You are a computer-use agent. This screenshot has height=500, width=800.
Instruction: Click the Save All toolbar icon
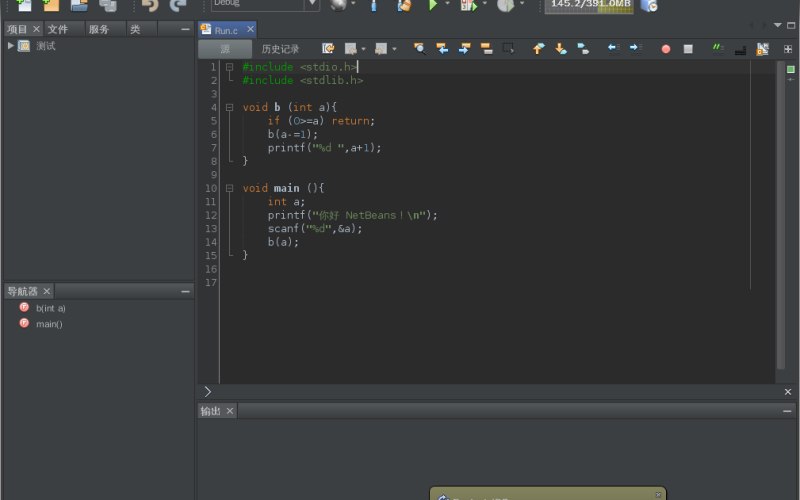(108, 5)
